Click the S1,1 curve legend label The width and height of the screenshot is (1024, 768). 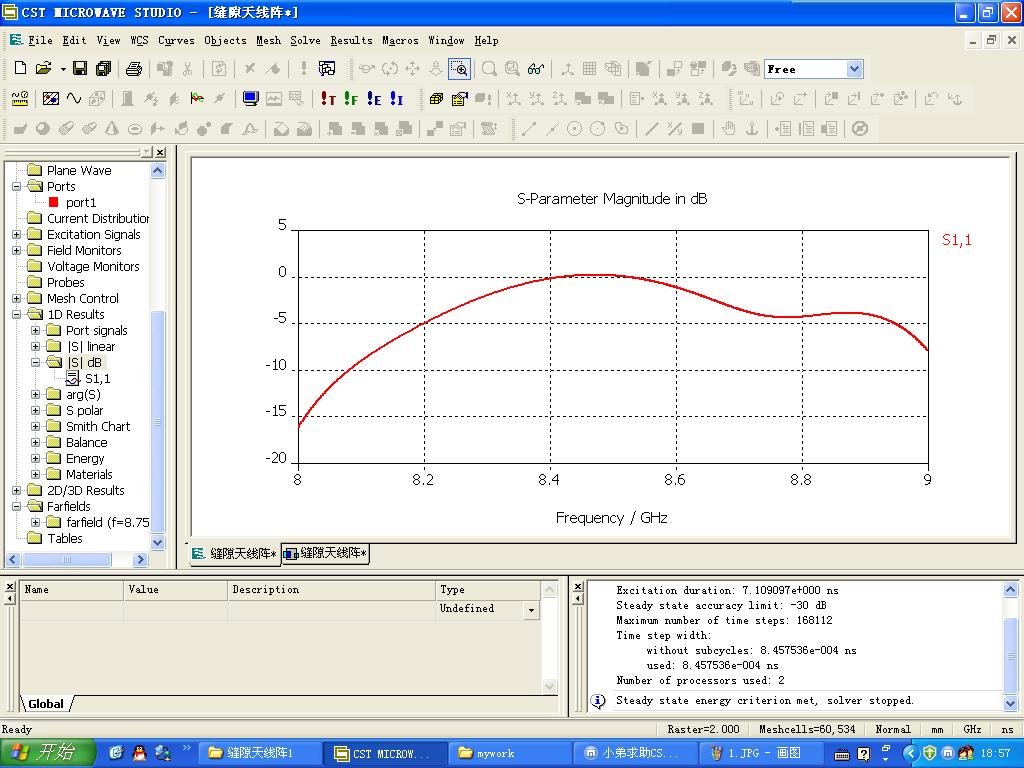[957, 240]
